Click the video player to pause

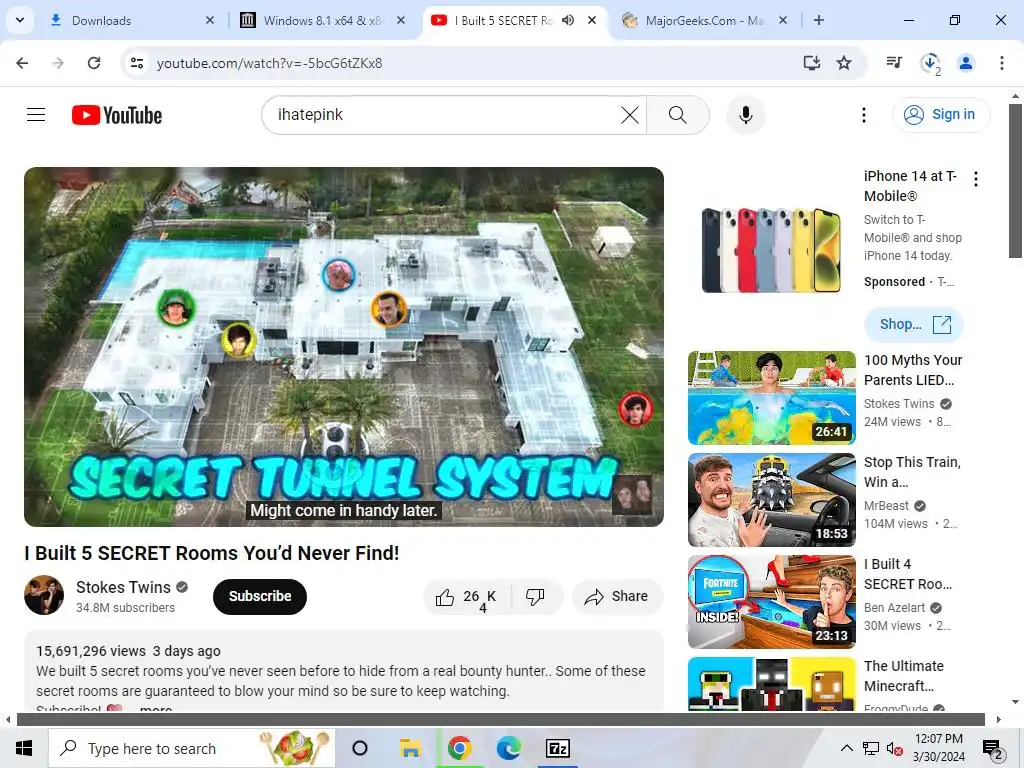coord(344,347)
